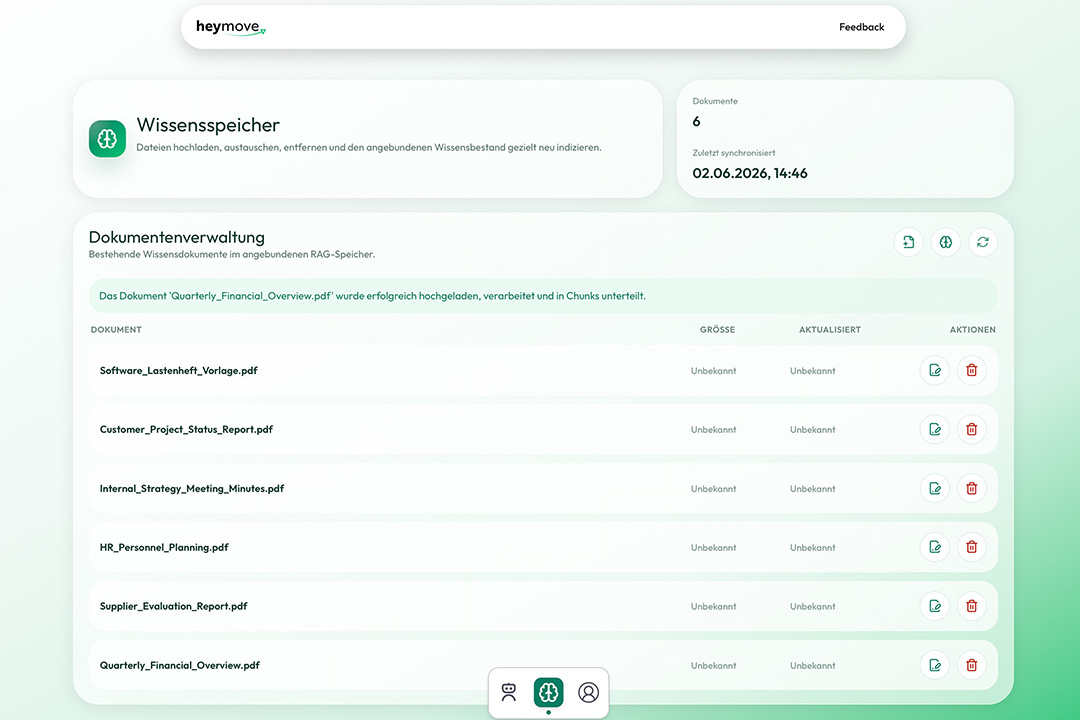Click edit icon for Supplier_Evaluation_Report.pdf
Screen dimensions: 1080x720
[935, 606]
